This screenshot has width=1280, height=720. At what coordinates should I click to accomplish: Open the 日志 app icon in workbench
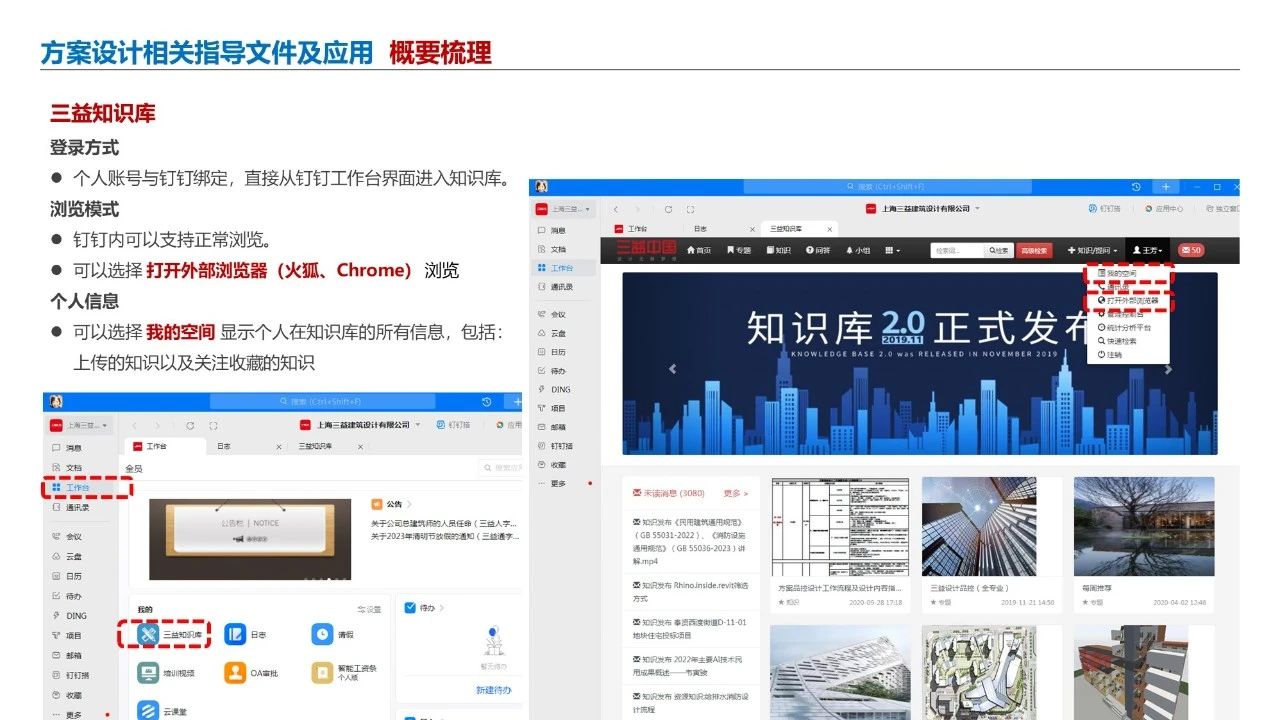pos(235,634)
